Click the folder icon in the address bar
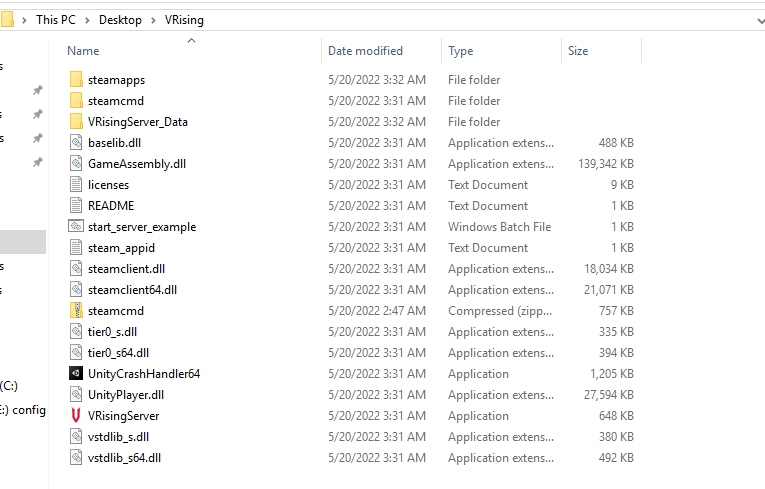The height and width of the screenshot is (489, 765). point(7,20)
